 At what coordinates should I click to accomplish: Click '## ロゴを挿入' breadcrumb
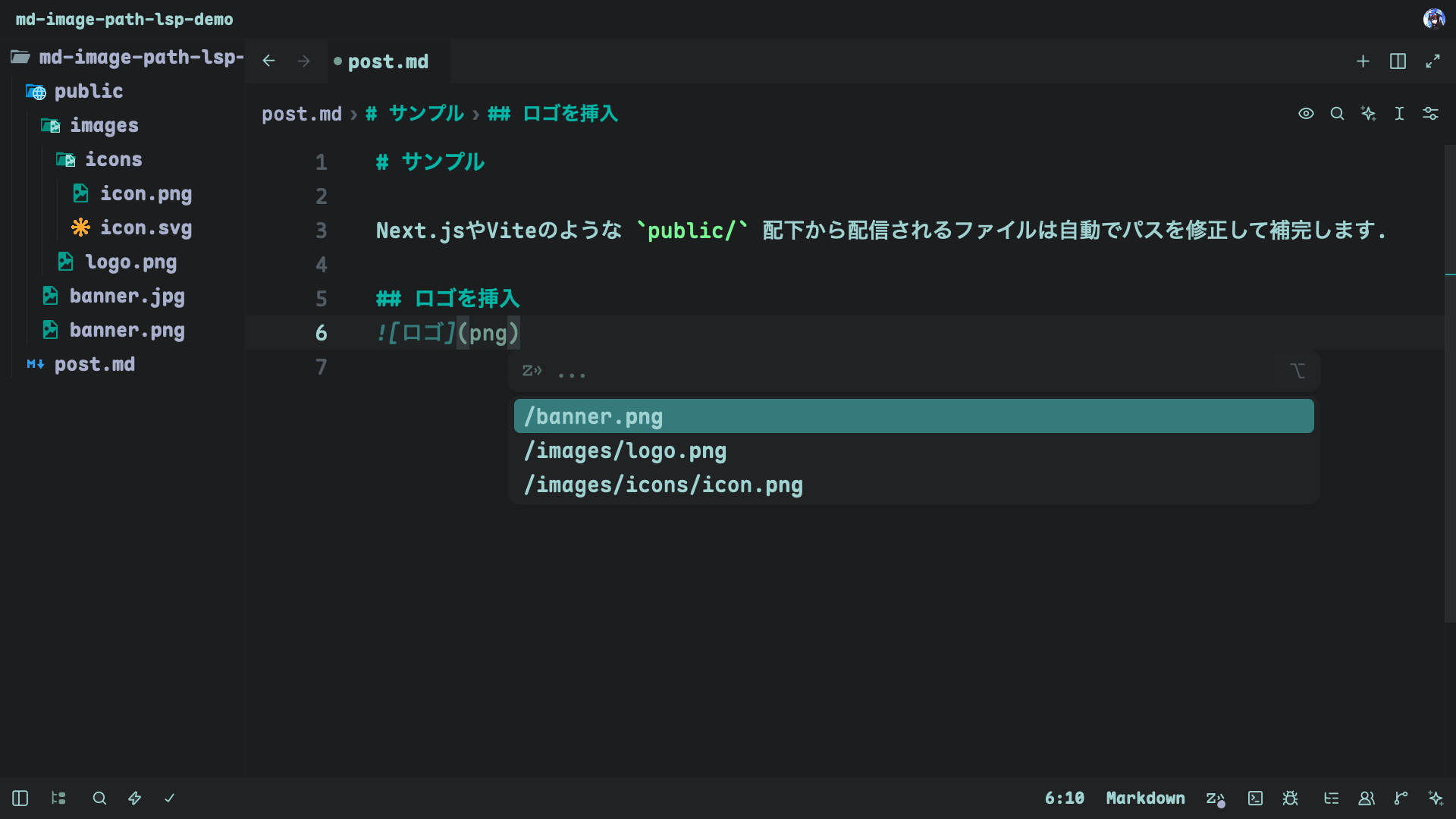553,114
